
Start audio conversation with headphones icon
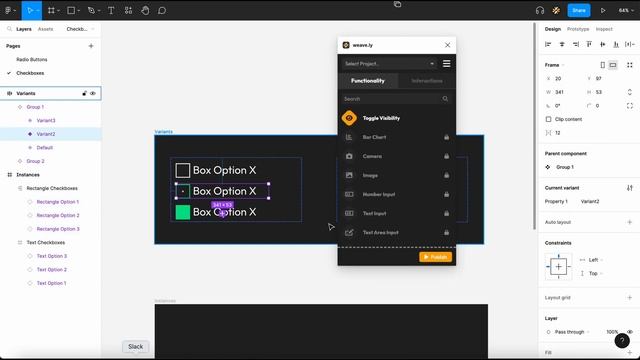540,11
